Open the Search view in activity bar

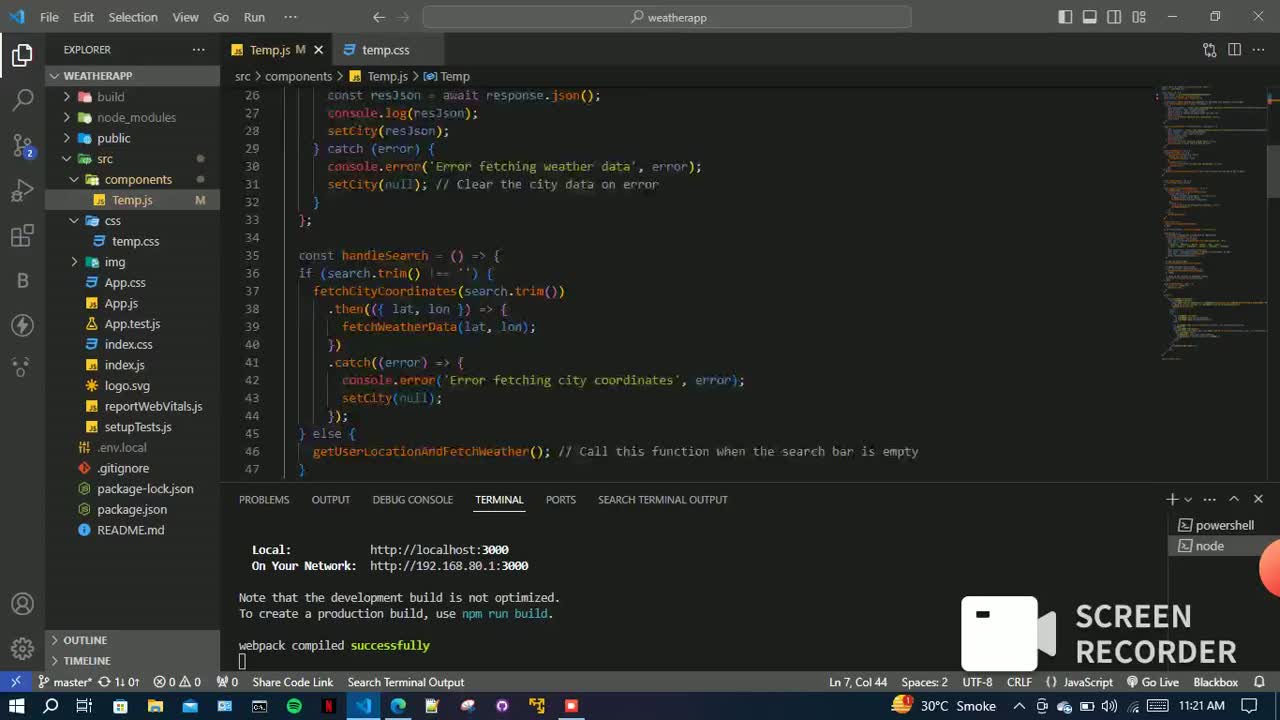pyautogui.click(x=22, y=99)
